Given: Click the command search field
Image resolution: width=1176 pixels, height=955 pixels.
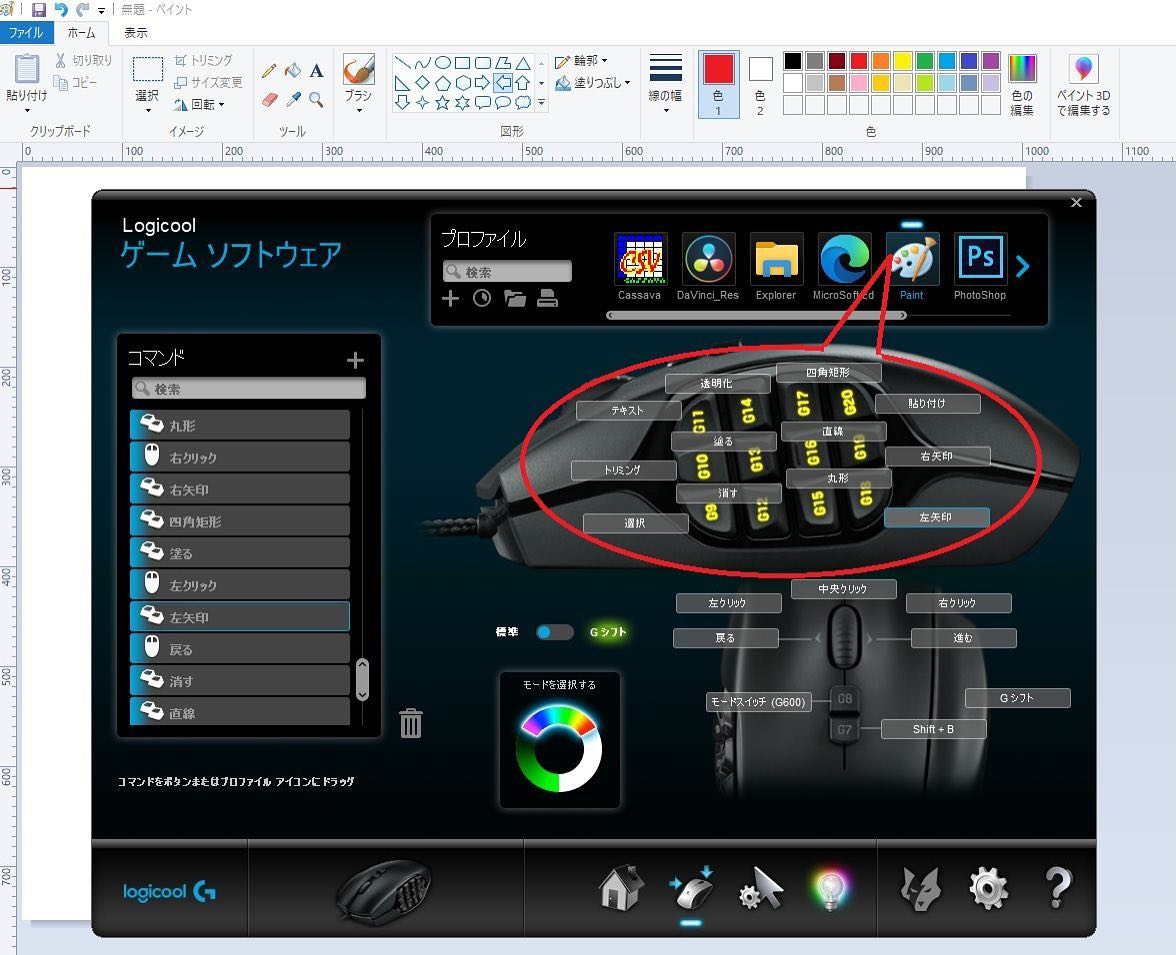Looking at the screenshot, I should pos(249,389).
